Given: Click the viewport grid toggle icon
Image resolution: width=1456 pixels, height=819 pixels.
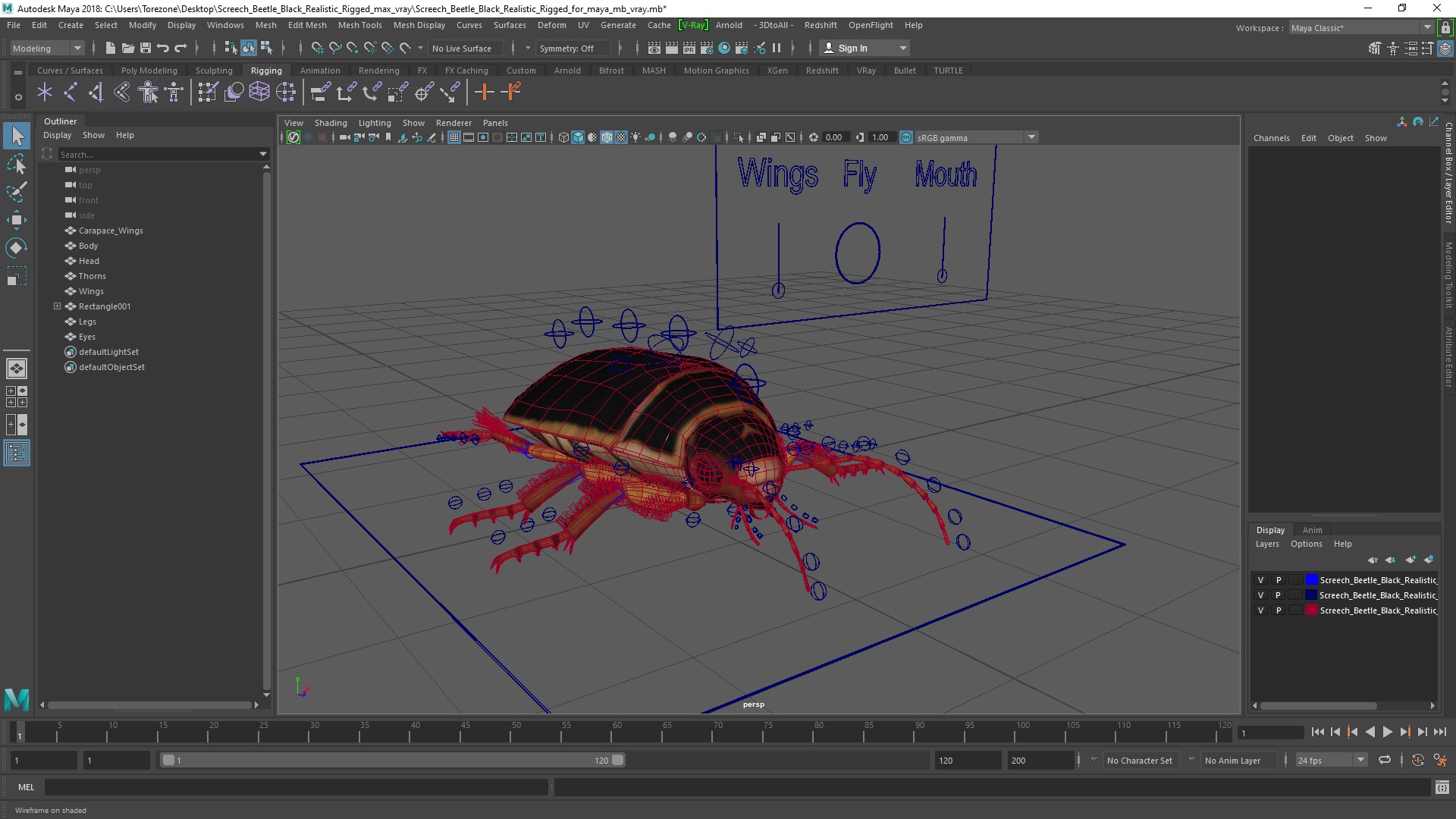Looking at the screenshot, I should (454, 137).
